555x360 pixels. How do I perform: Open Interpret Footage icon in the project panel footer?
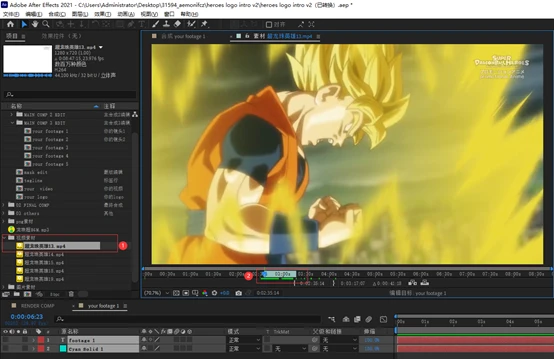6,294
